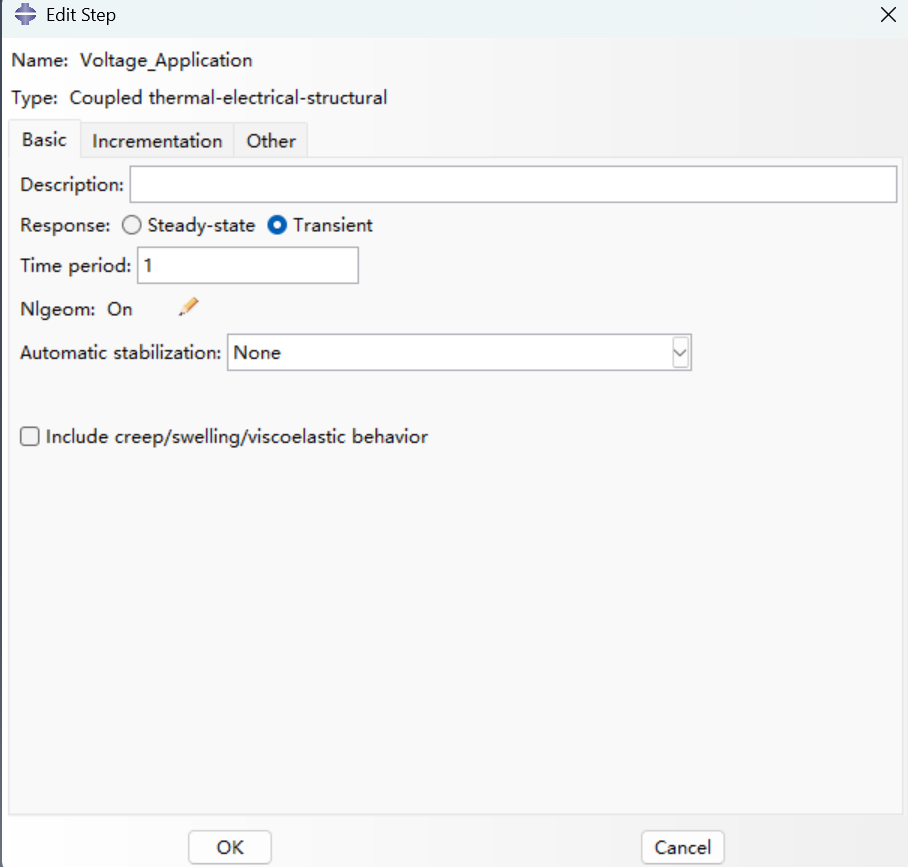Cancel the Edit Step dialog
The image size is (908, 867).
[683, 847]
